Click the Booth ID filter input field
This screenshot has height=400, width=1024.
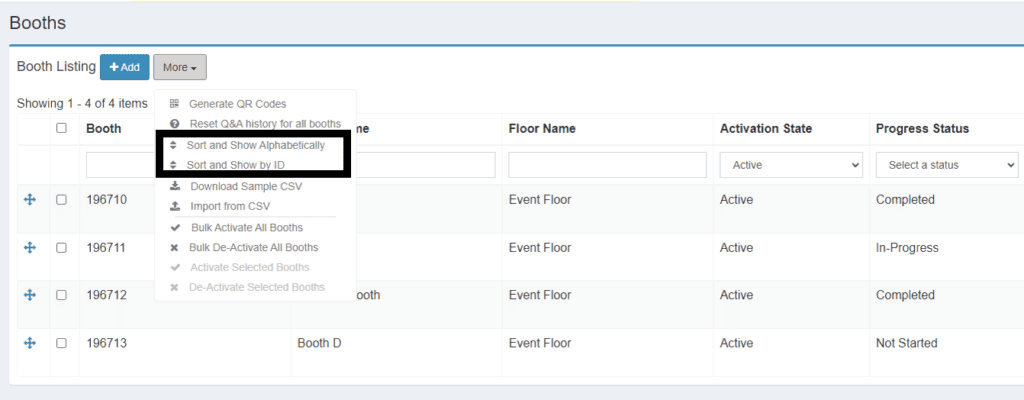(120, 165)
